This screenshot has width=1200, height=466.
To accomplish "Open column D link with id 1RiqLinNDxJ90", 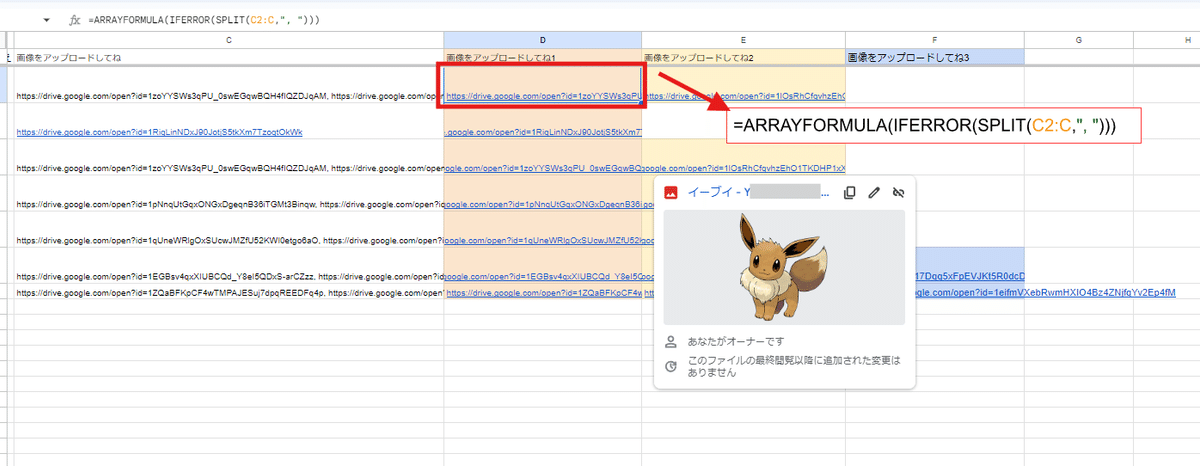I will 543,132.
